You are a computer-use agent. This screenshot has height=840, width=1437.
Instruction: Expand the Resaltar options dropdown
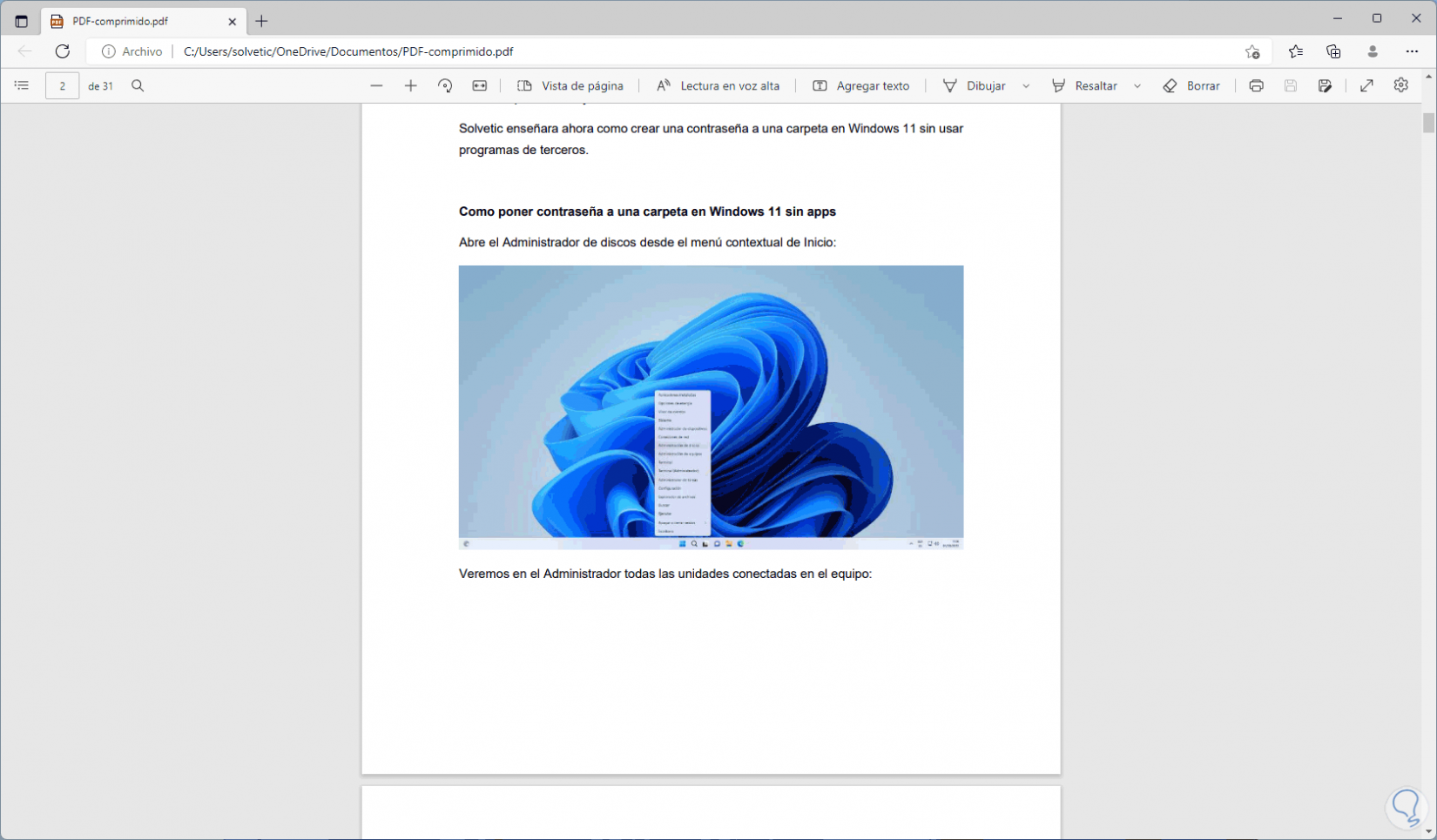coord(1137,85)
